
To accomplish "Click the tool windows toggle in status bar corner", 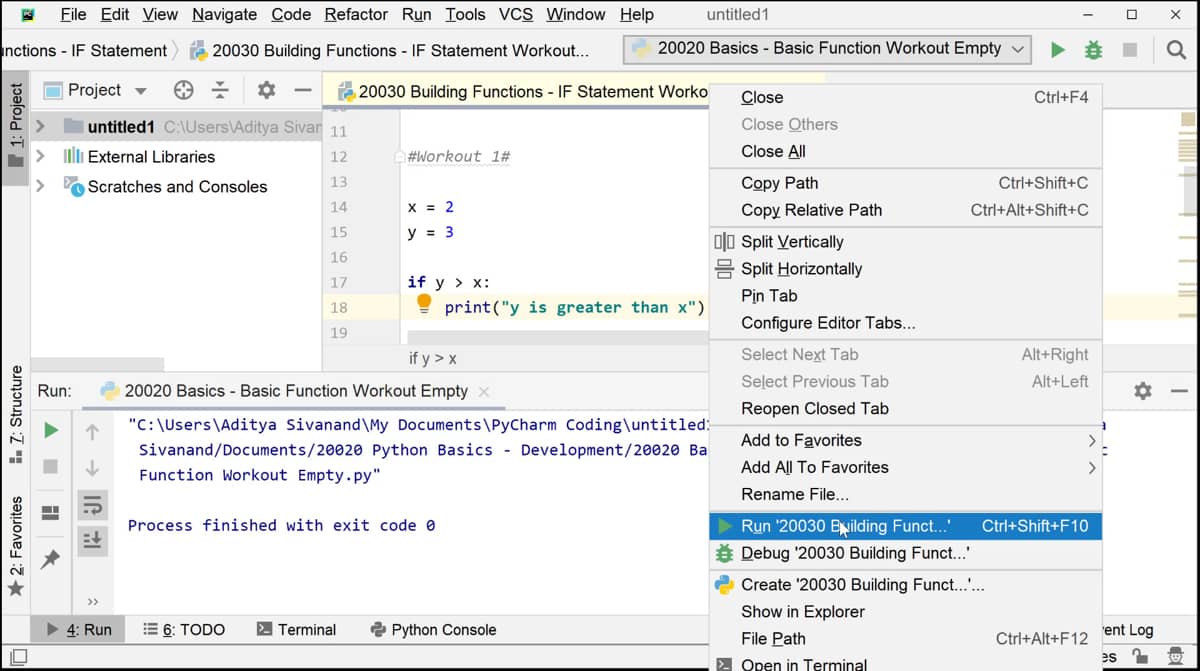I will tap(19, 657).
